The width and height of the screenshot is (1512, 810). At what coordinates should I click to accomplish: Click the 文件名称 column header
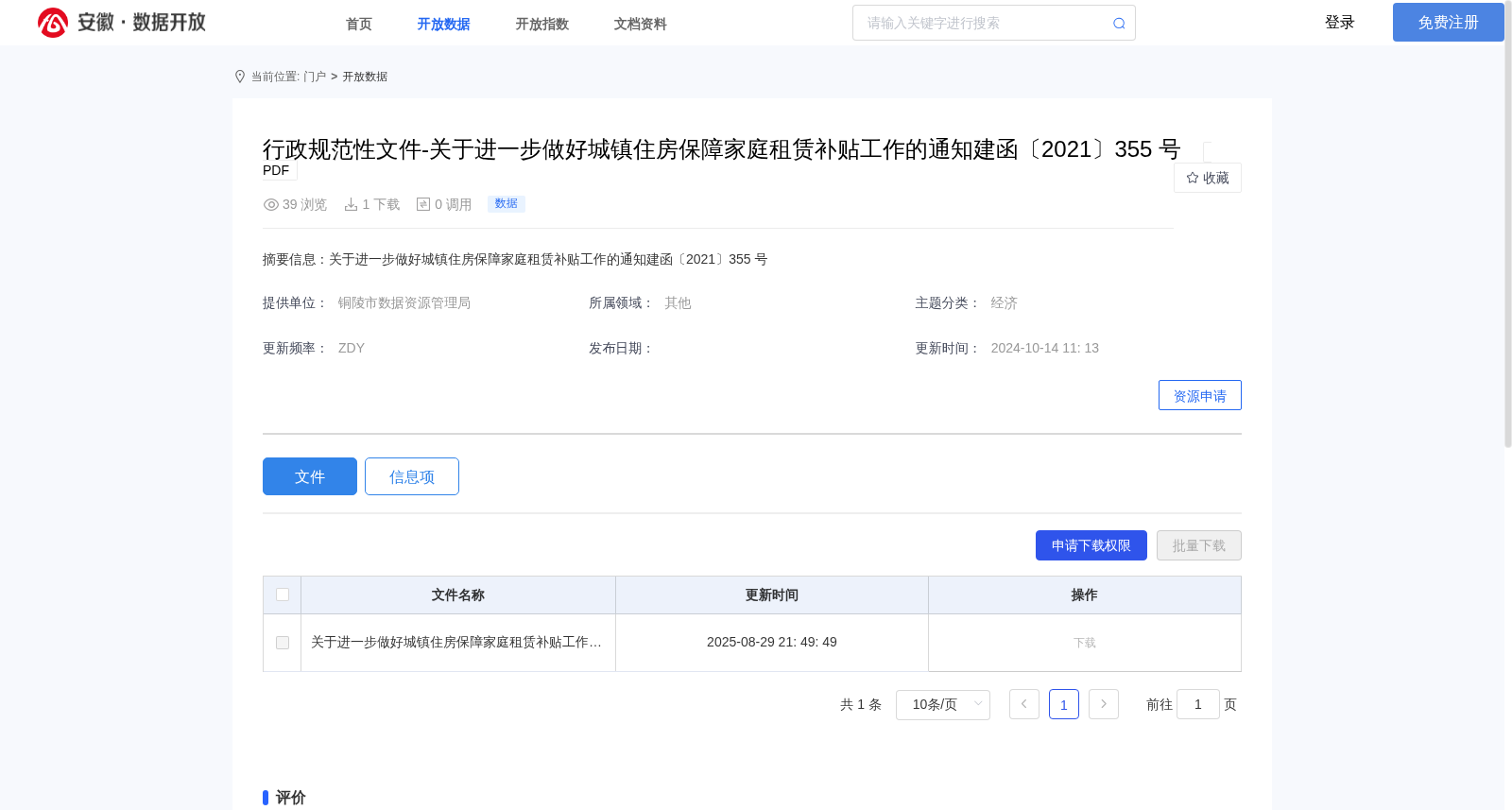(x=458, y=595)
